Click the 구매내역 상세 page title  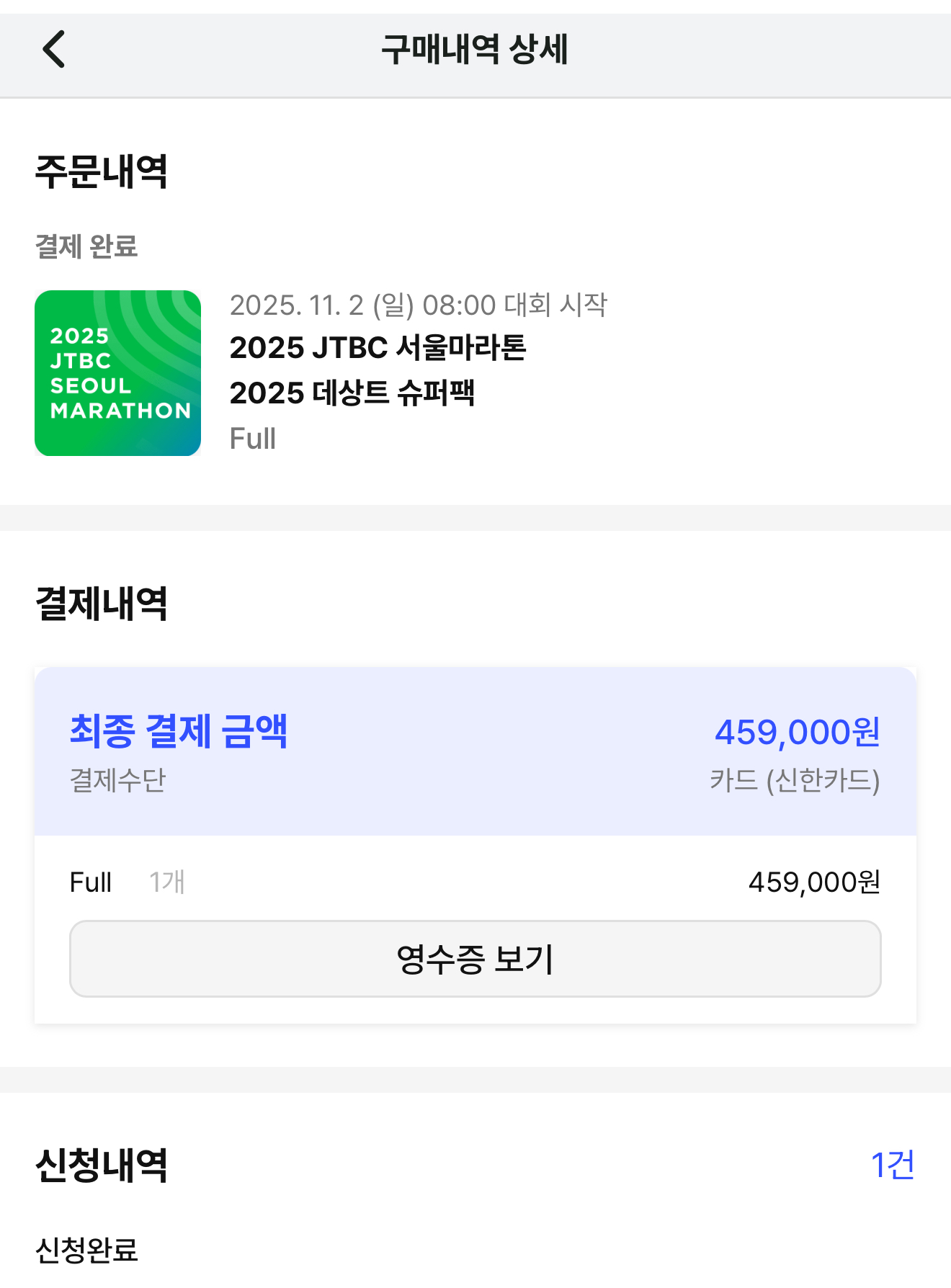click(475, 49)
